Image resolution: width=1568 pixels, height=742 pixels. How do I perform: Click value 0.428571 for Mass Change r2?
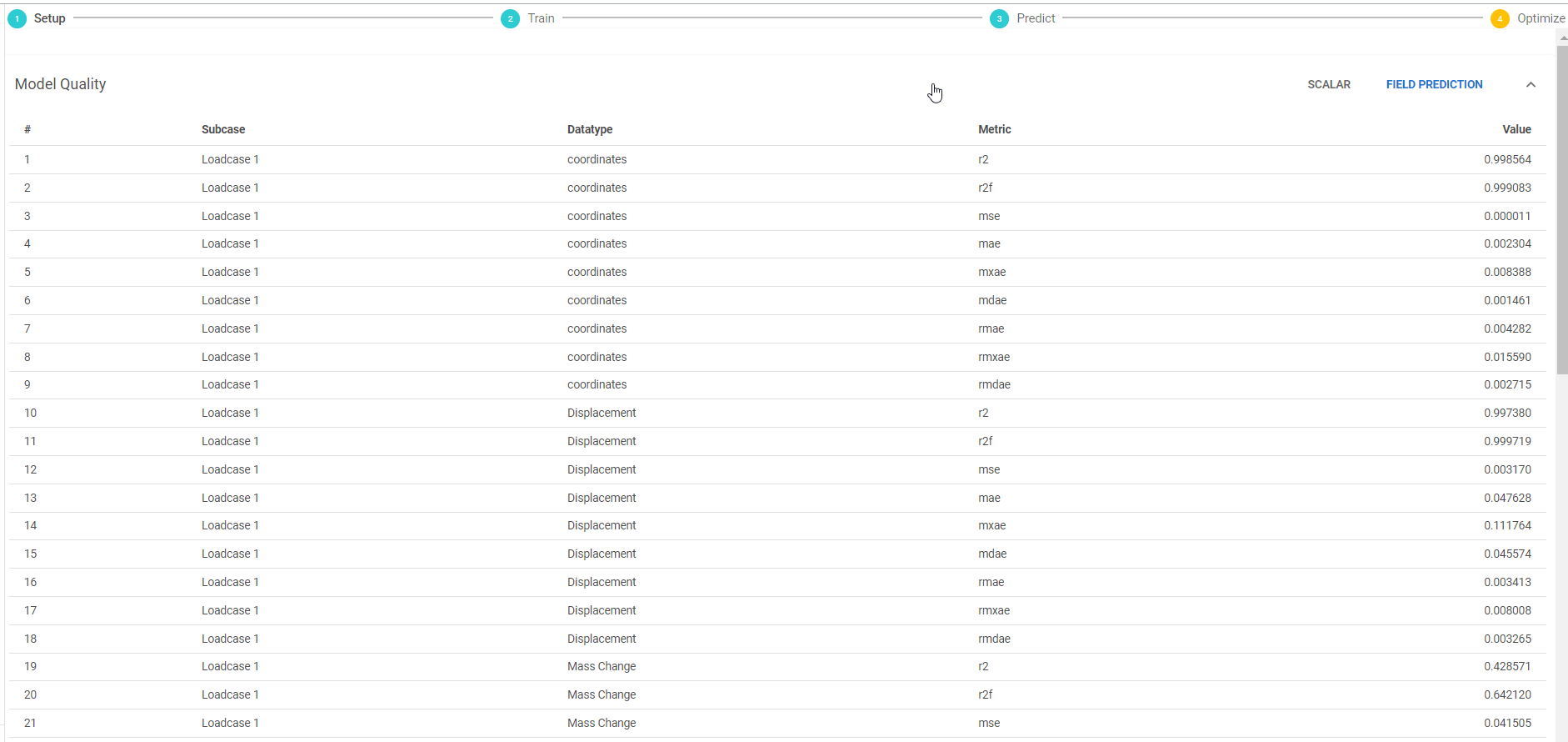coord(1507,666)
